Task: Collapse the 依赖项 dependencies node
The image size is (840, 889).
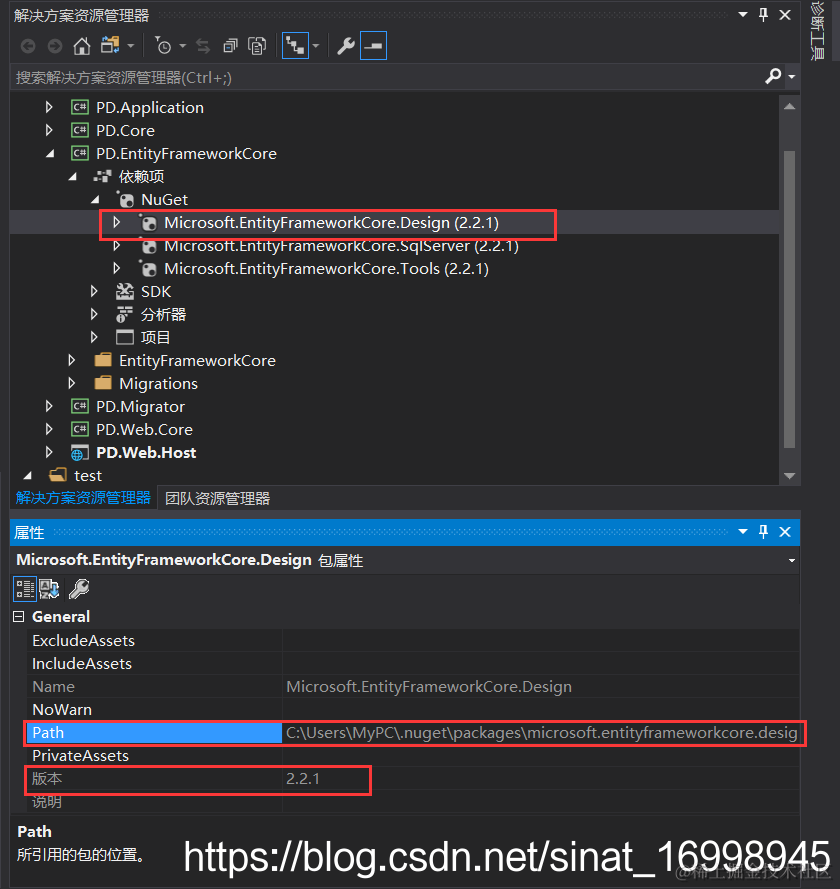Action: [x=73, y=177]
